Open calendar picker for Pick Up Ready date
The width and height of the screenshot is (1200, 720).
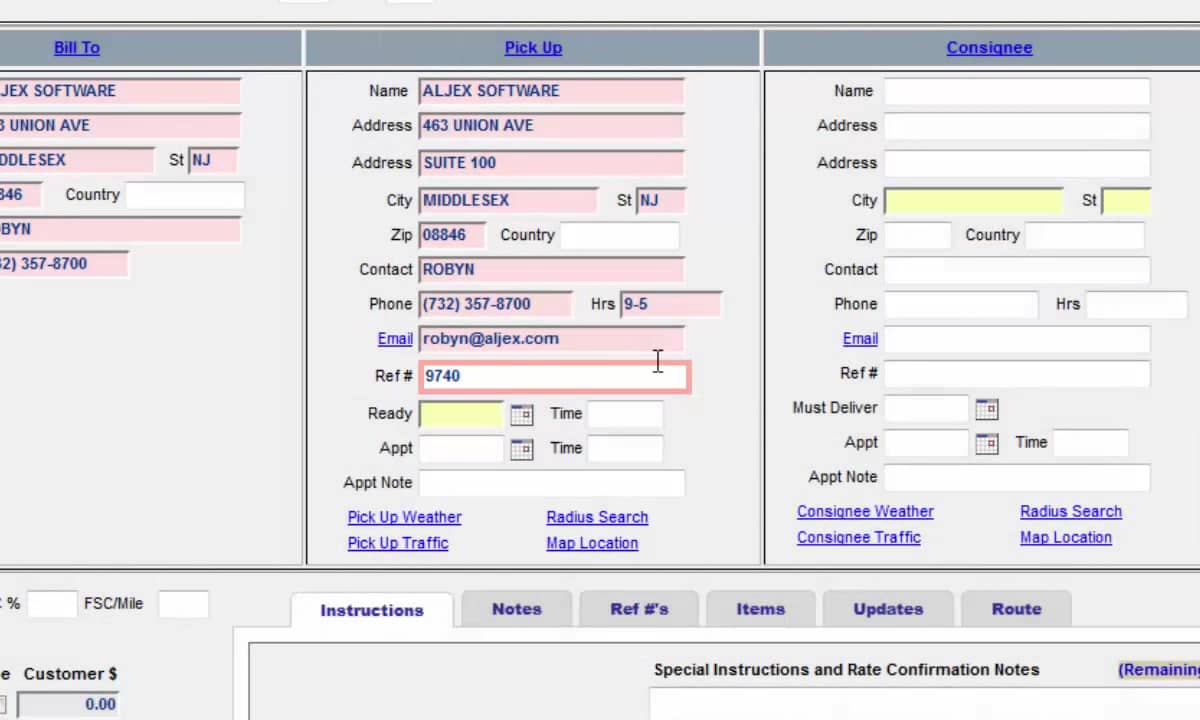(521, 414)
